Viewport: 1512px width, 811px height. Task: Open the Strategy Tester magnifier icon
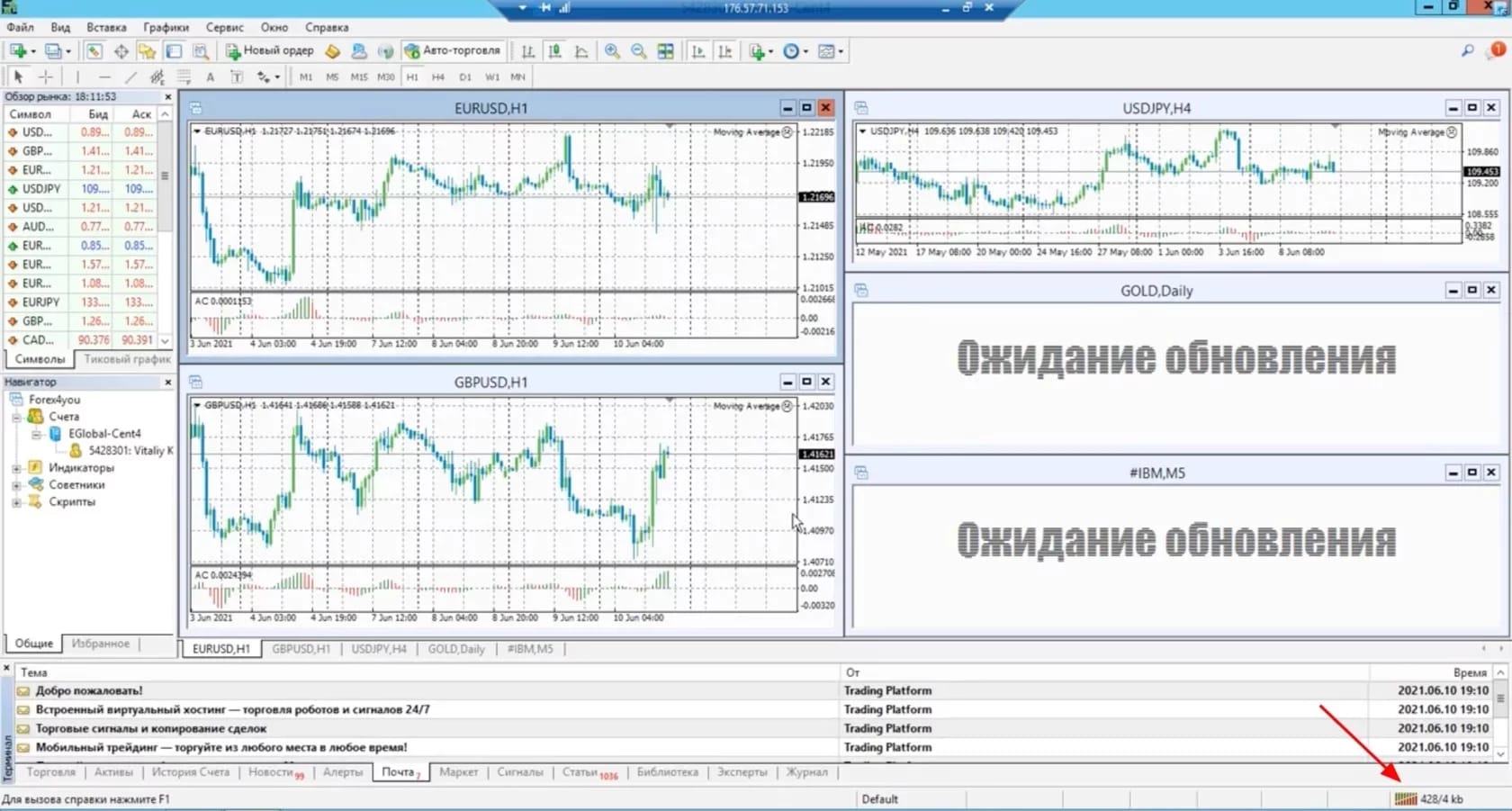pyautogui.click(x=201, y=51)
